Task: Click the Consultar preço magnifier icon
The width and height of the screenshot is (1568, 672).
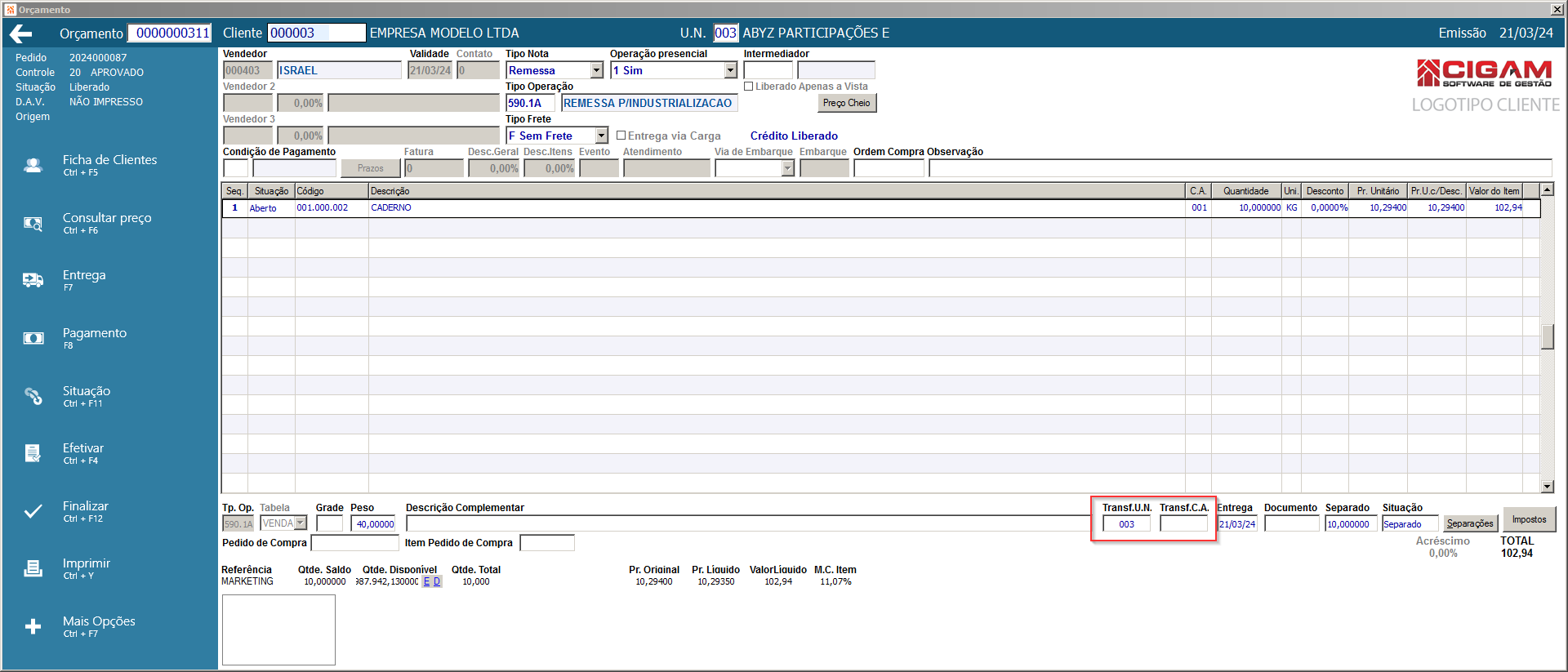Action: click(x=33, y=223)
